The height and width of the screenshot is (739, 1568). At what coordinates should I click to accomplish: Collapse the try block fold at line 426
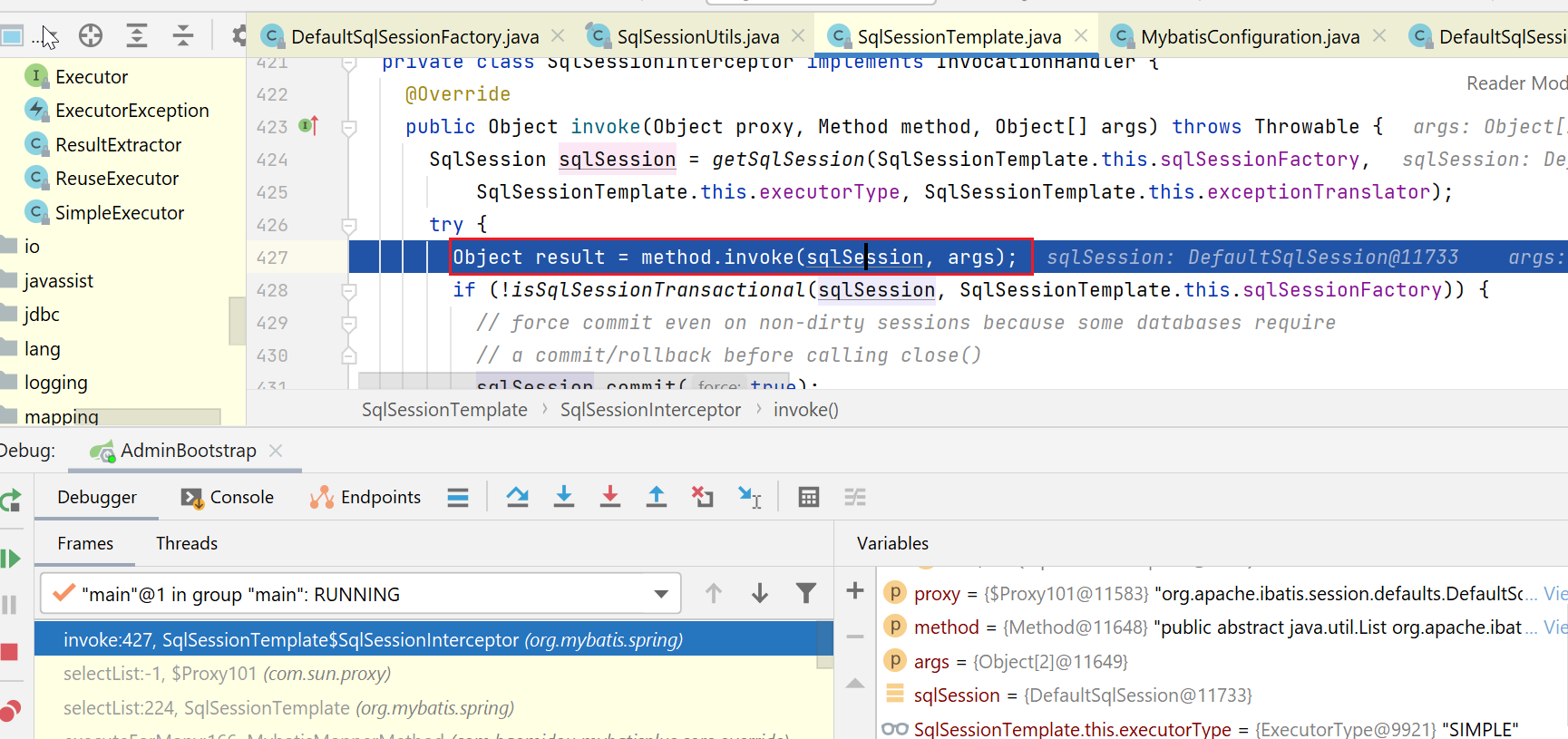pyautogui.click(x=349, y=226)
